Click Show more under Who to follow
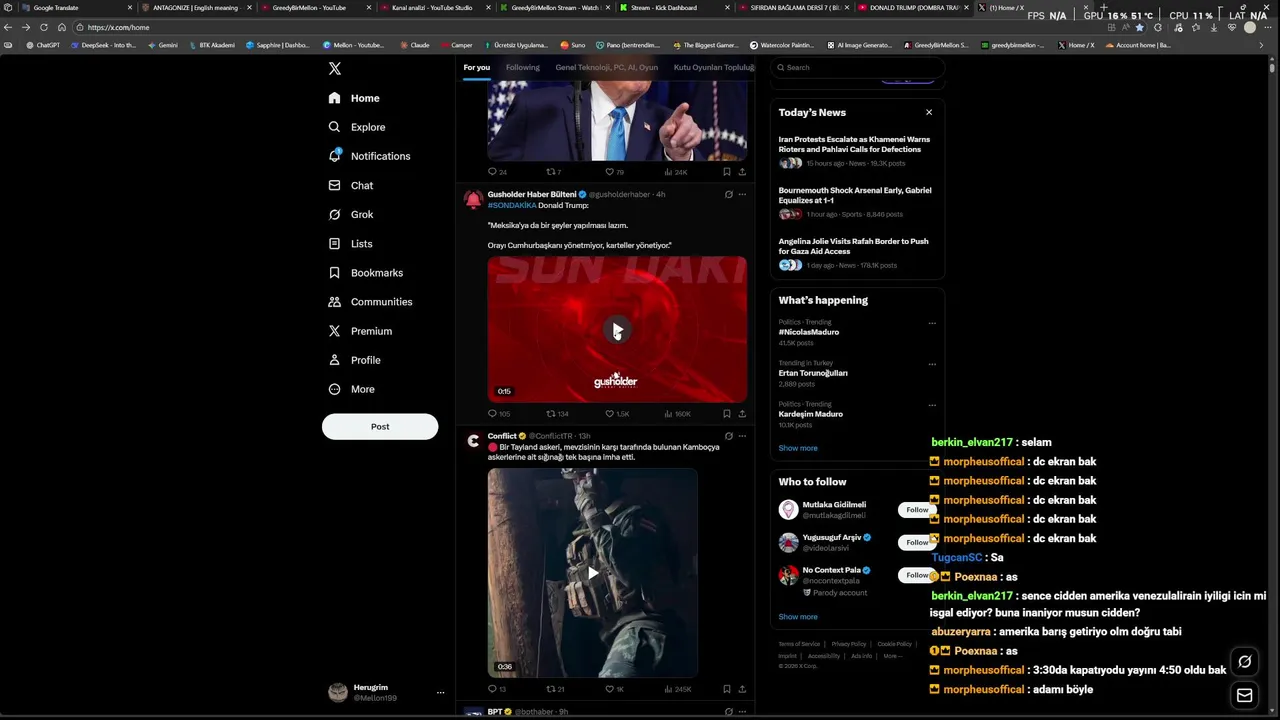1280x720 pixels. pos(798,617)
